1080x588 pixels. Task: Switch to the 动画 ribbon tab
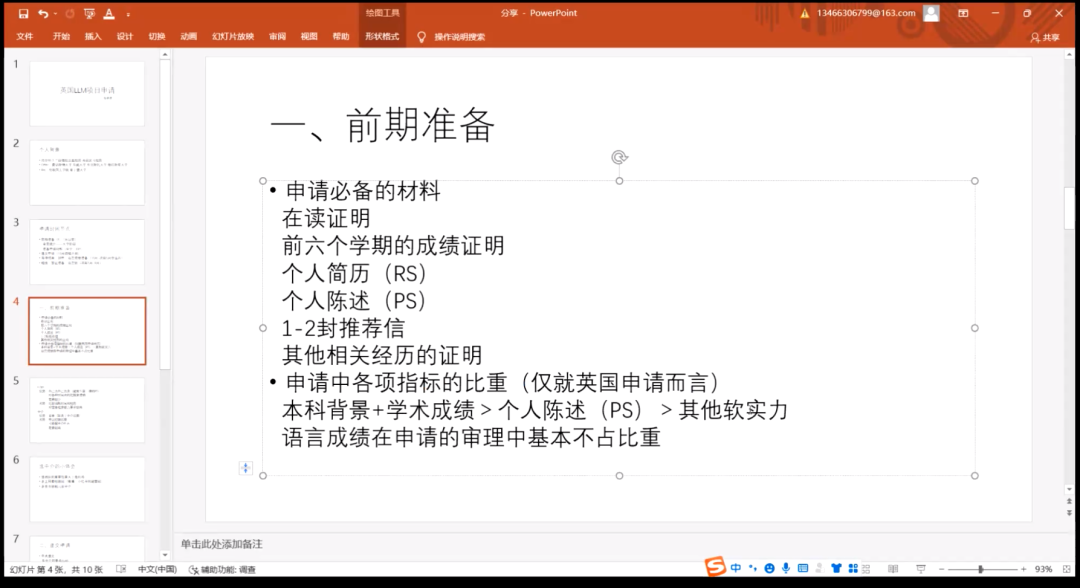coord(188,37)
